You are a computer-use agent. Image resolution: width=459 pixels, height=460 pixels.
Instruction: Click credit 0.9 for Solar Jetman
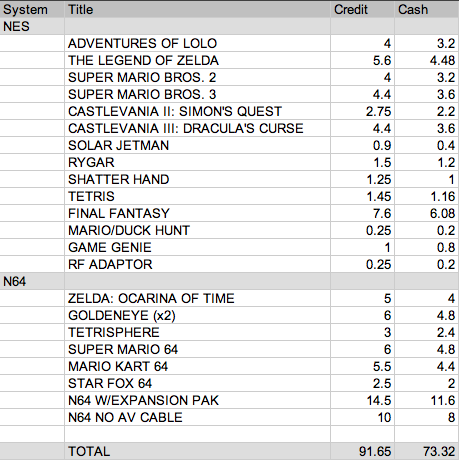362,145
